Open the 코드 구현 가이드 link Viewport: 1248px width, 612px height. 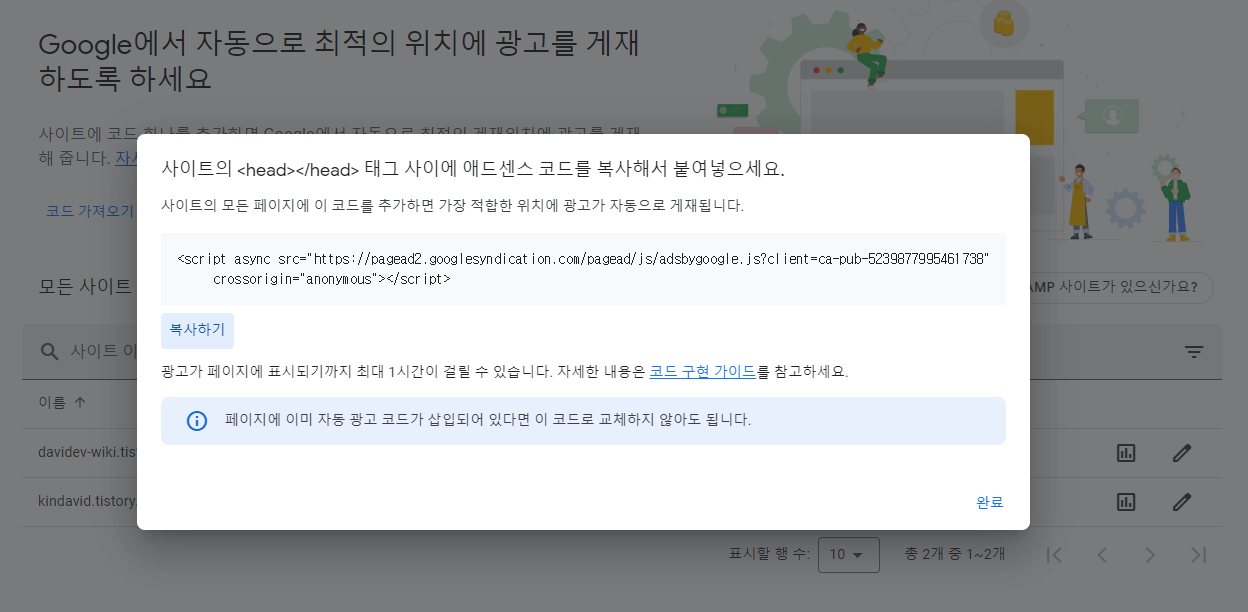[x=702, y=371]
